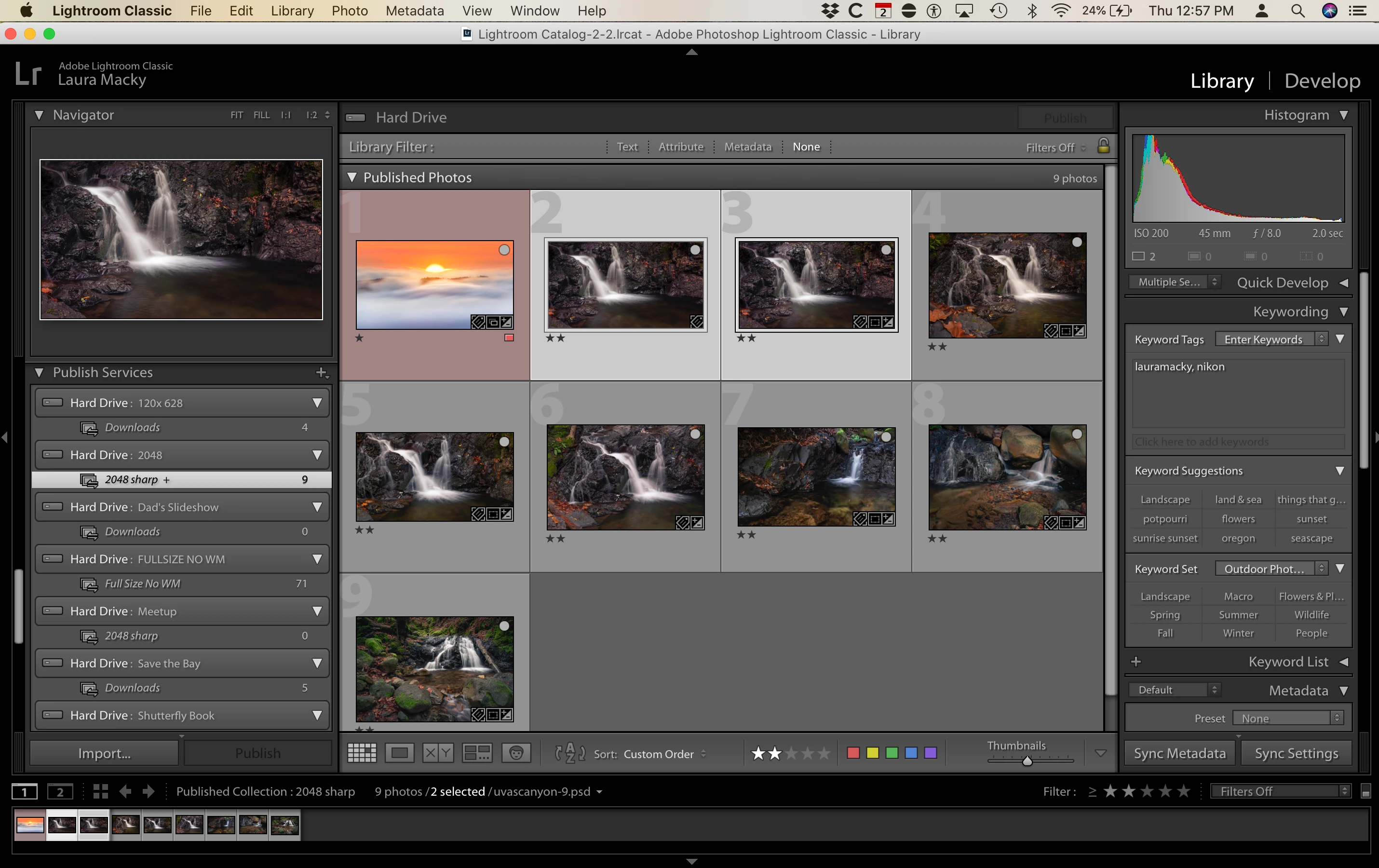Open the Metadata menu in menu bar
The width and height of the screenshot is (1379, 868).
[414, 11]
